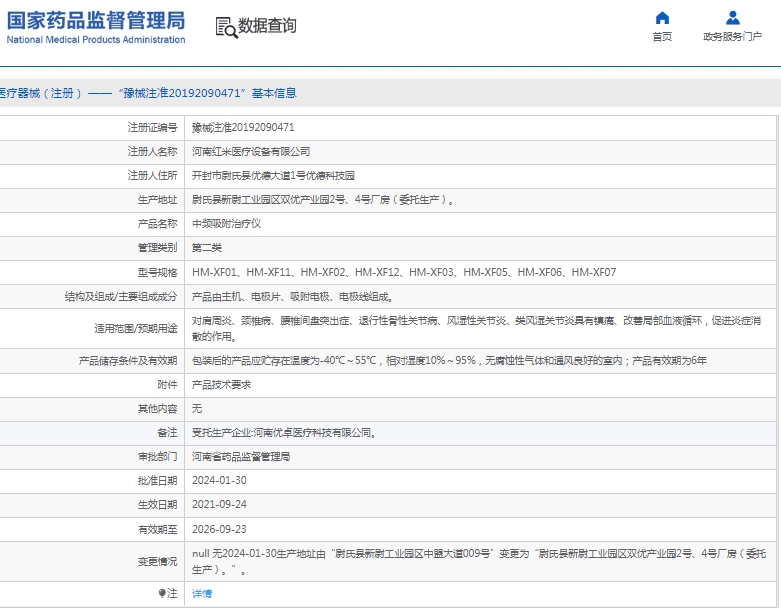Click the 有效期至 label
Screen dimensions: 781x610
tap(157, 529)
